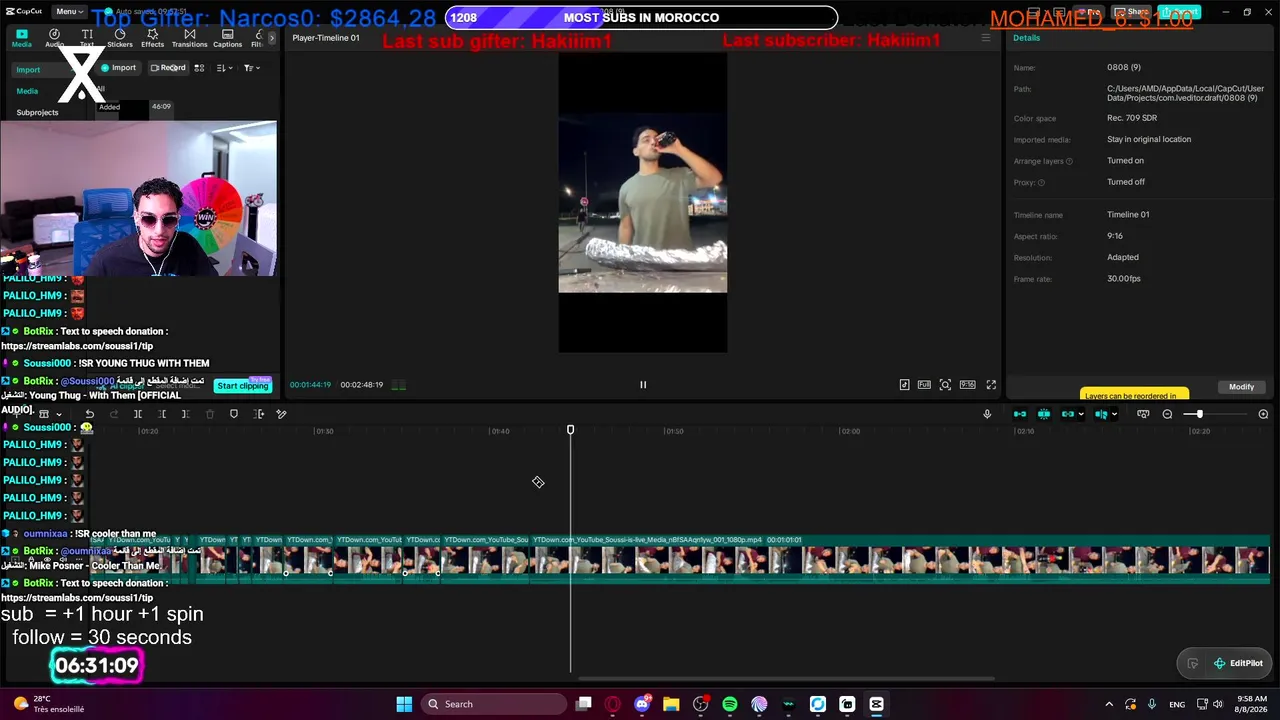The width and height of the screenshot is (1280, 720).
Task: Click the delete-left trim icon
Action: pos(162,414)
